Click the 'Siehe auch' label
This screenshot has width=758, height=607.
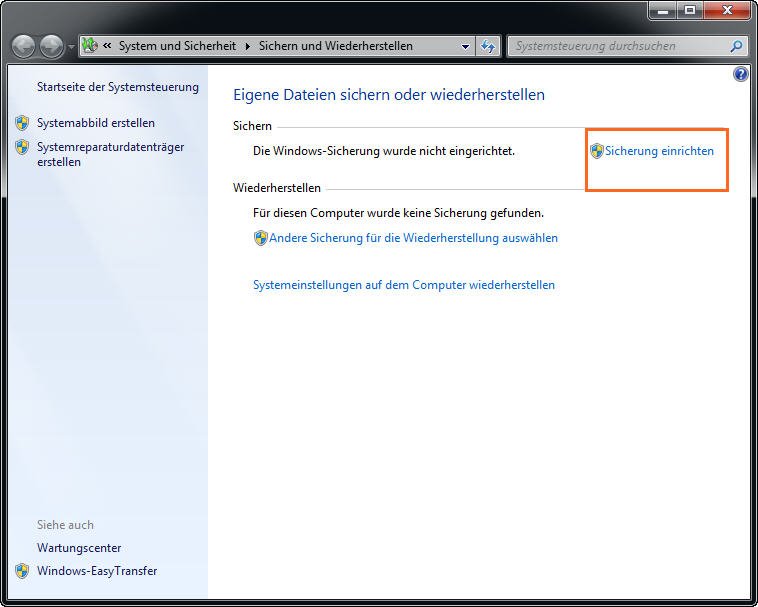coord(65,525)
